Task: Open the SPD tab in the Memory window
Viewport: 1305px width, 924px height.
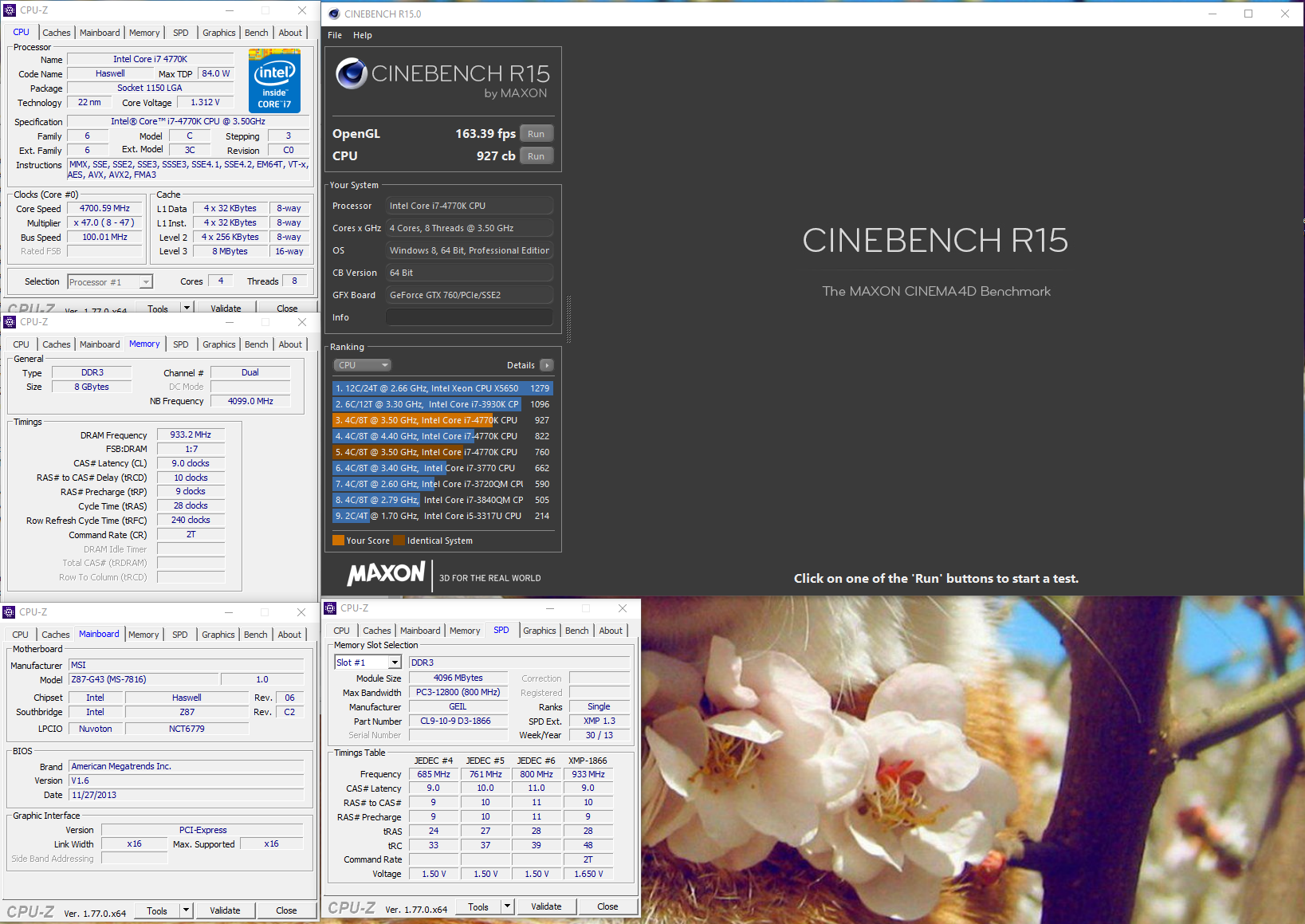Action: (181, 344)
